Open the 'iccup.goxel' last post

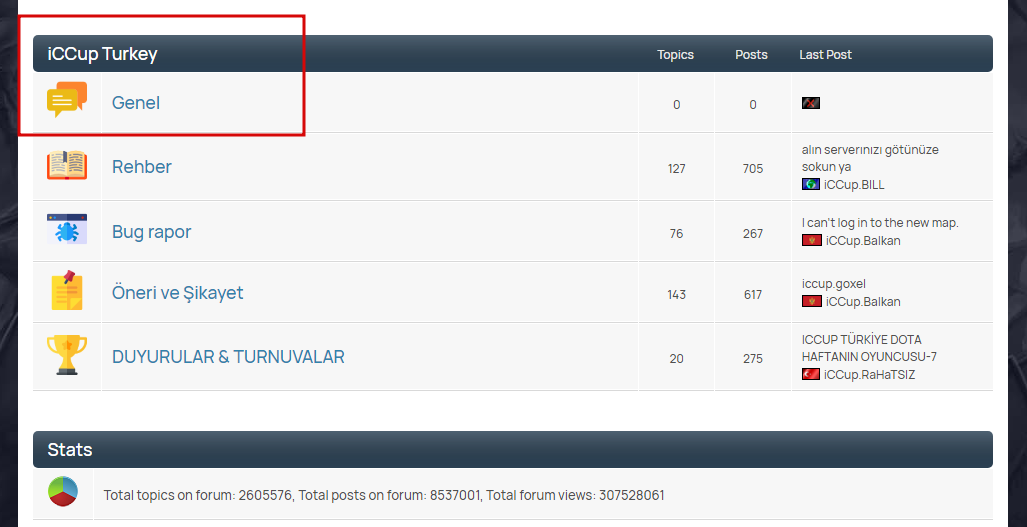click(834, 284)
